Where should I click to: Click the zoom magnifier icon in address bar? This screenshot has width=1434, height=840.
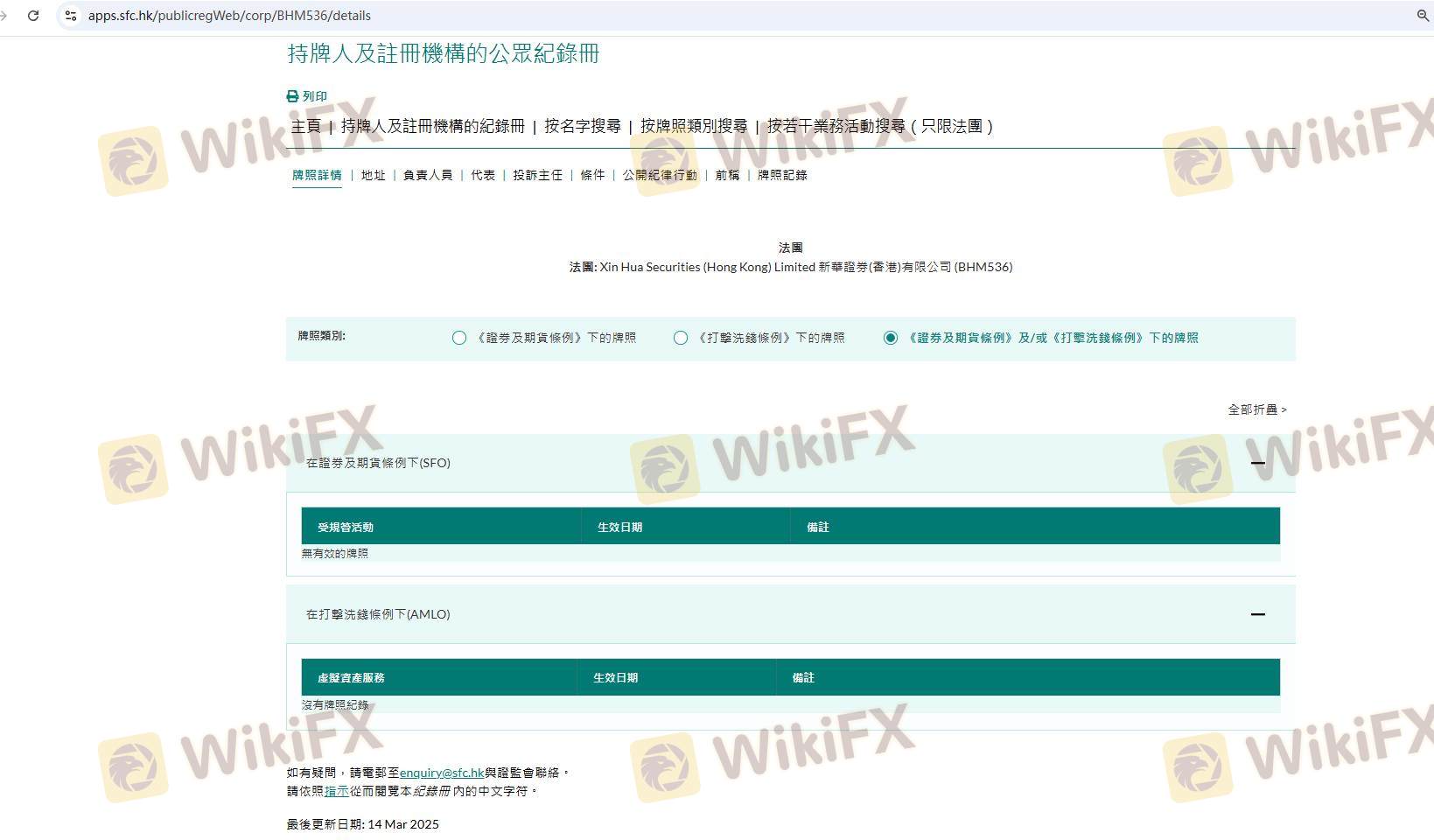[x=1423, y=16]
